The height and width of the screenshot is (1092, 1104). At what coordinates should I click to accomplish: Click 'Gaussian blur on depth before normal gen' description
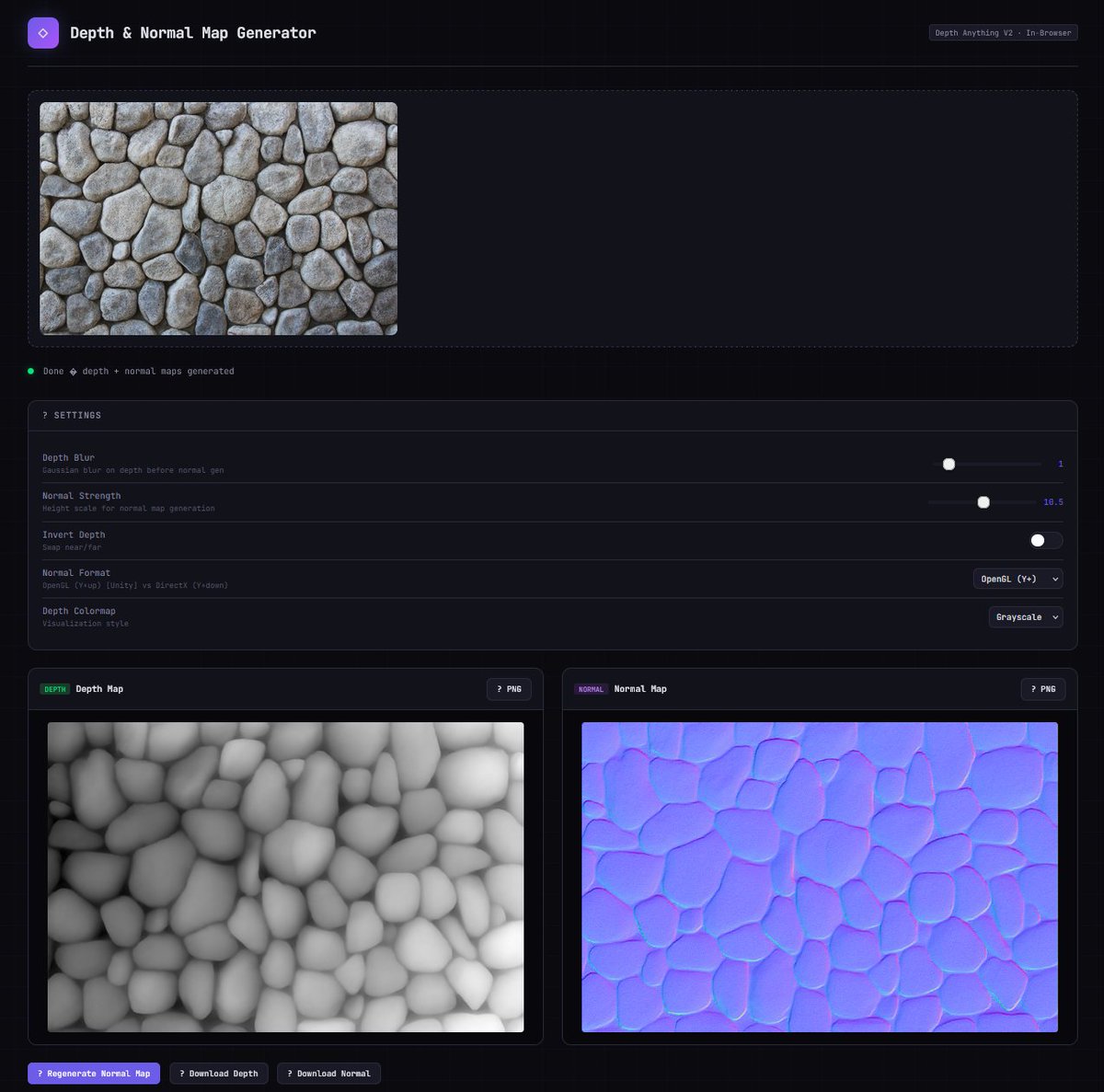tap(133, 470)
